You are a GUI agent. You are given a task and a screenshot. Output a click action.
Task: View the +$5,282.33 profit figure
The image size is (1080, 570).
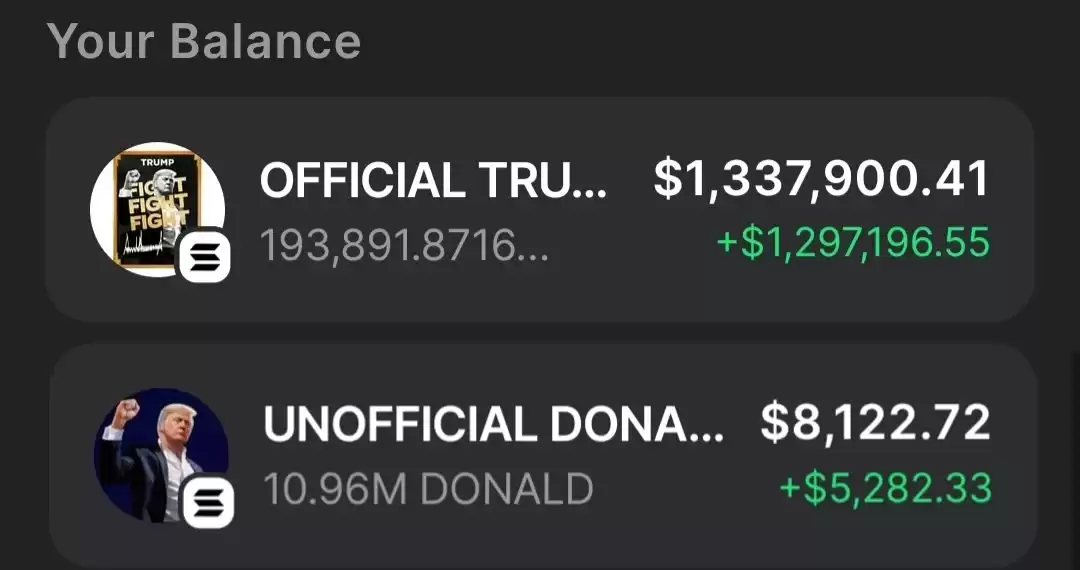(885, 487)
